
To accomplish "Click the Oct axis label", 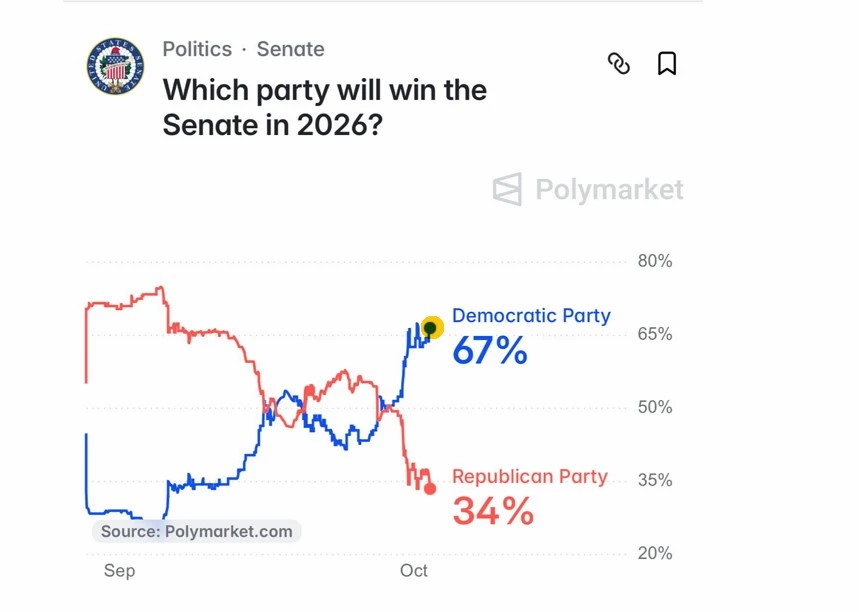I will point(414,570).
